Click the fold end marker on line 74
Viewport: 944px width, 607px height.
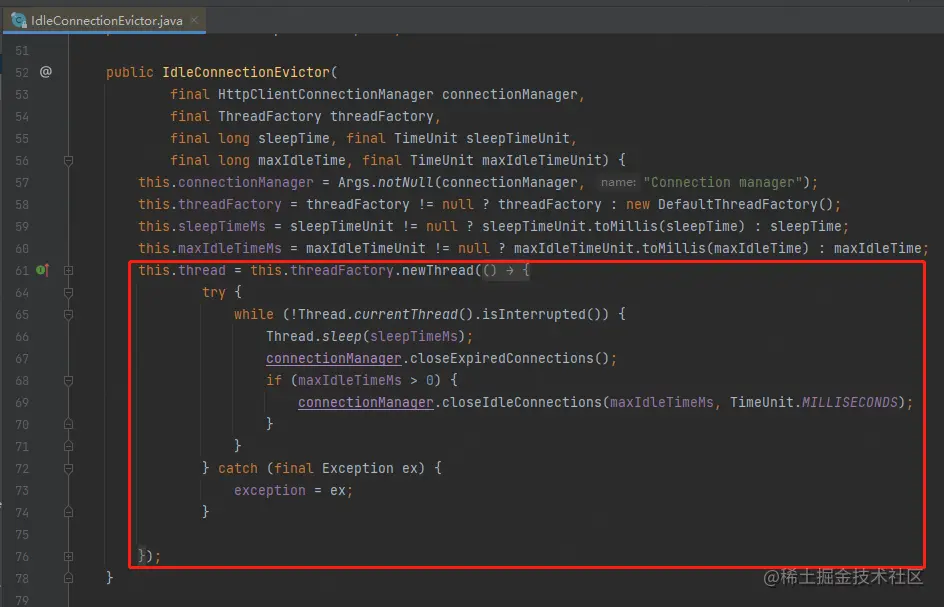(69, 512)
